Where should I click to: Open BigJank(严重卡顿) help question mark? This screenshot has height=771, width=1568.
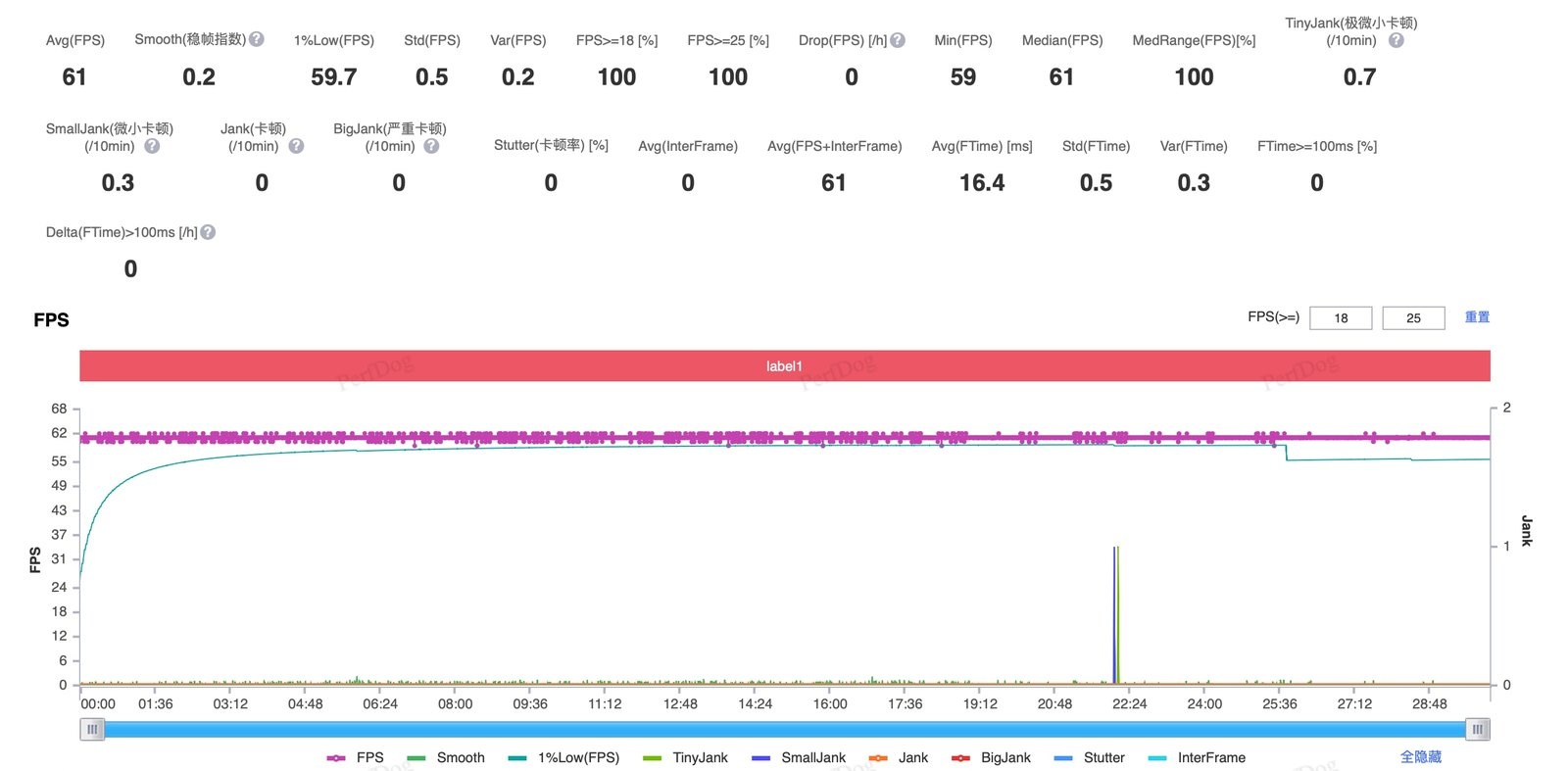[431, 146]
